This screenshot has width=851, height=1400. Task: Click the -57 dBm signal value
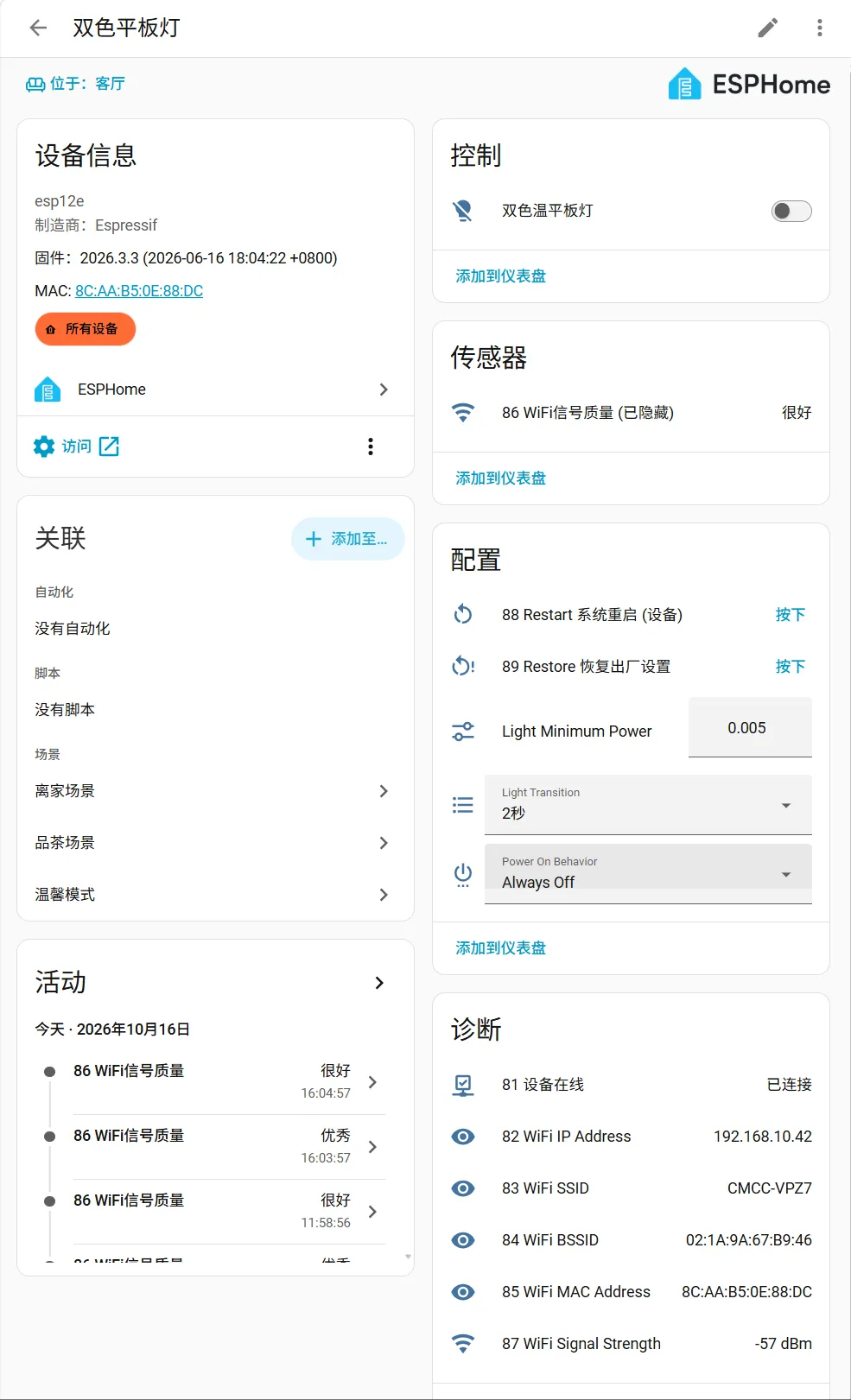784,1344
